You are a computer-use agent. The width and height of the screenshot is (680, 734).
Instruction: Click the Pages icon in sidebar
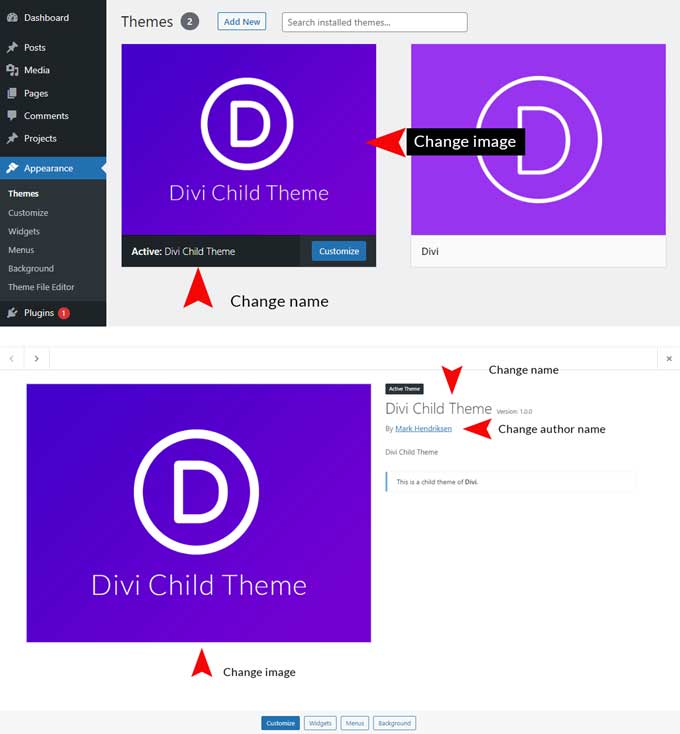click(13, 93)
